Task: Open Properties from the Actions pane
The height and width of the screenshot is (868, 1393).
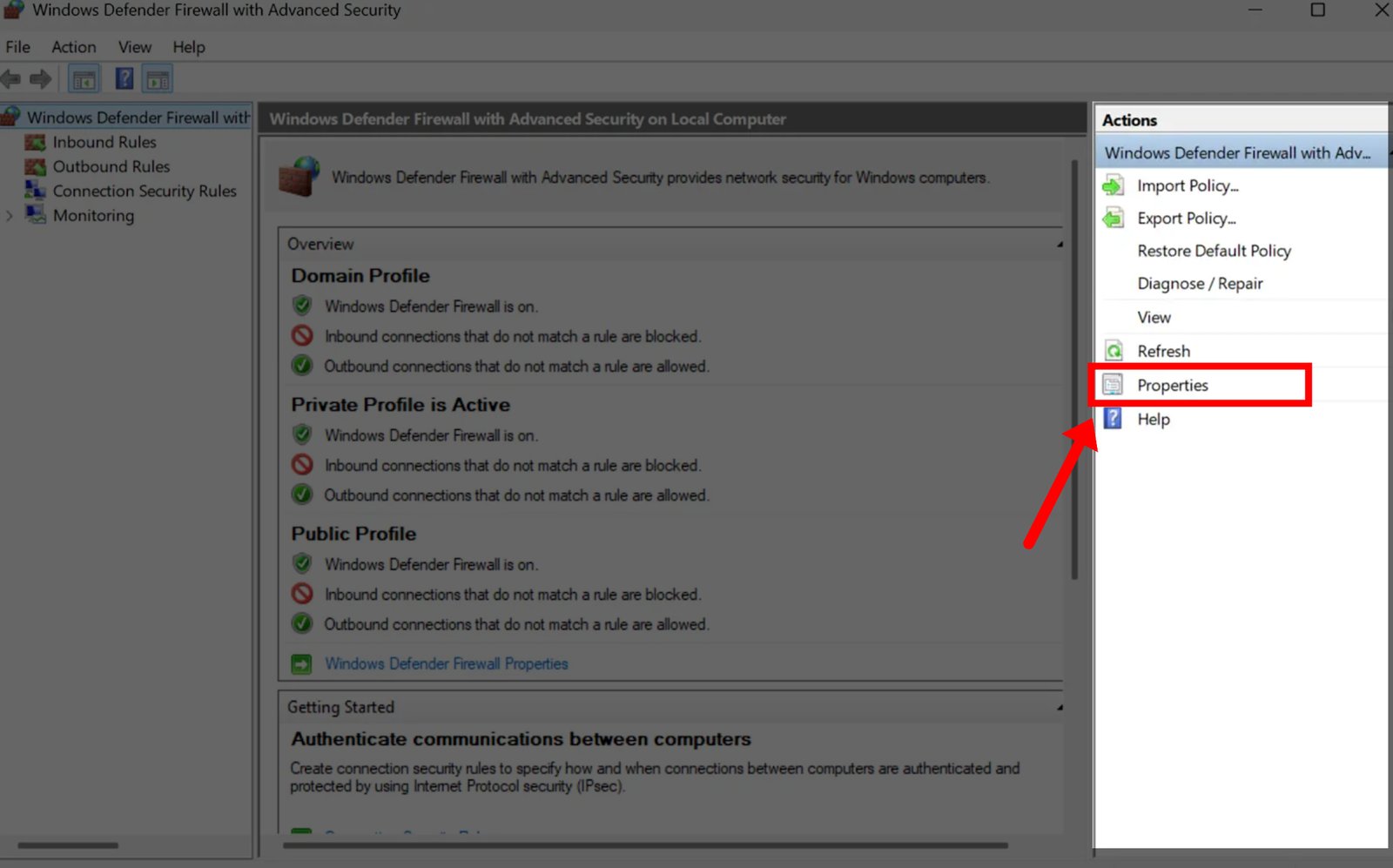Action: pyautogui.click(x=1172, y=385)
